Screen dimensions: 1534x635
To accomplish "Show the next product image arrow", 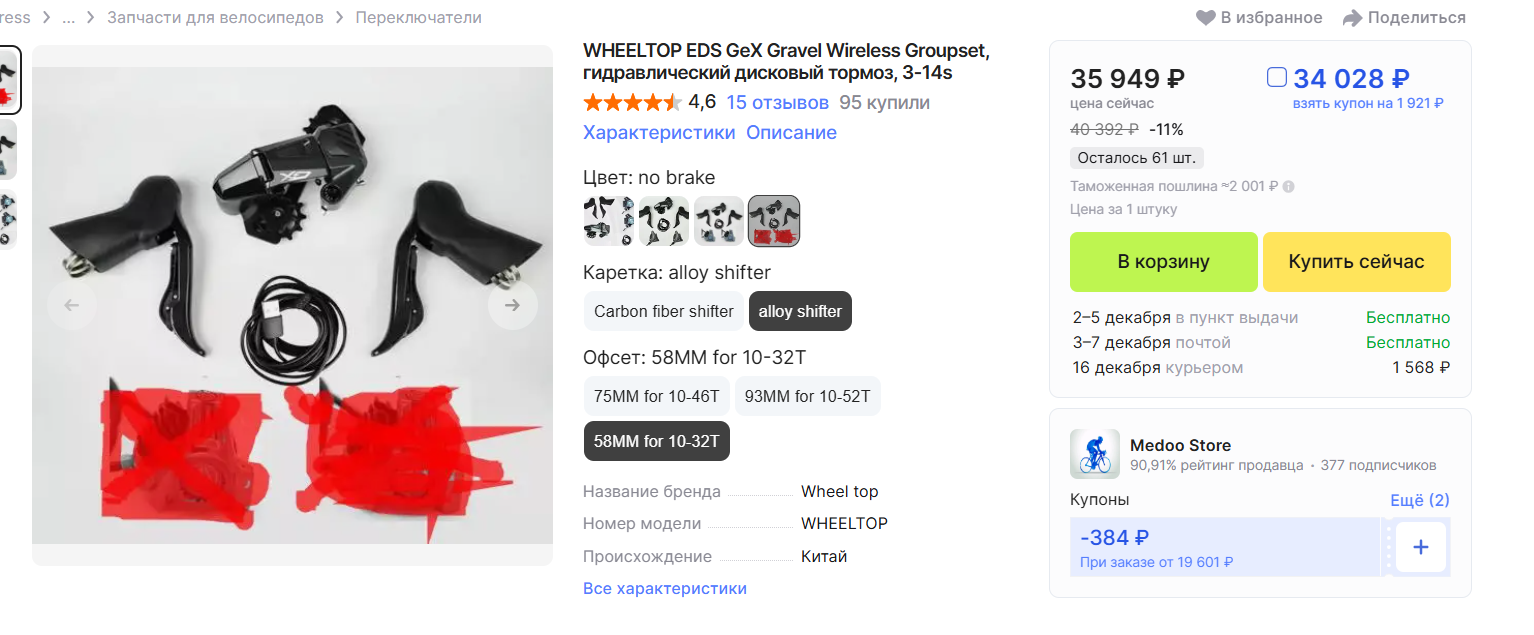I will 512,305.
